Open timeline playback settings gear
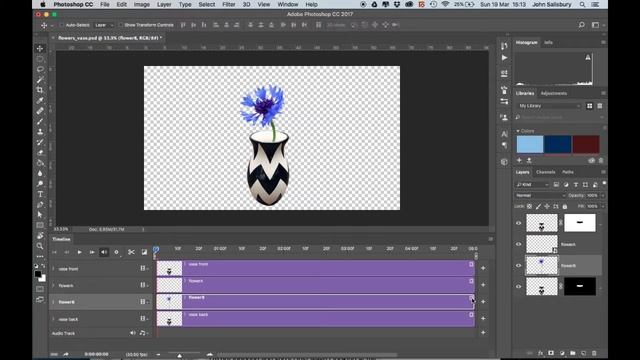640x360 pixels. [116, 252]
